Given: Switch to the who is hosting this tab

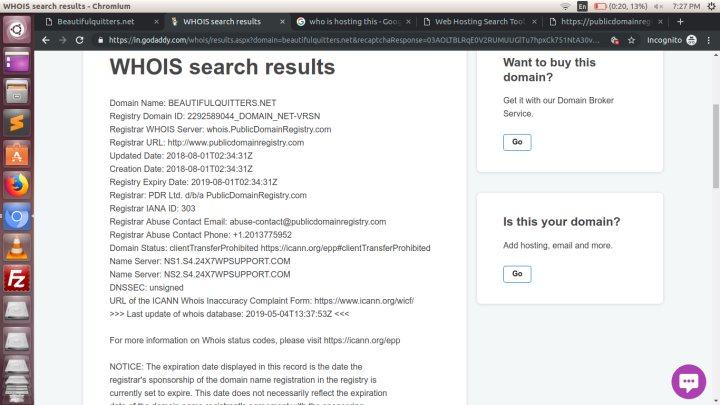Looking at the screenshot, I should point(354,22).
